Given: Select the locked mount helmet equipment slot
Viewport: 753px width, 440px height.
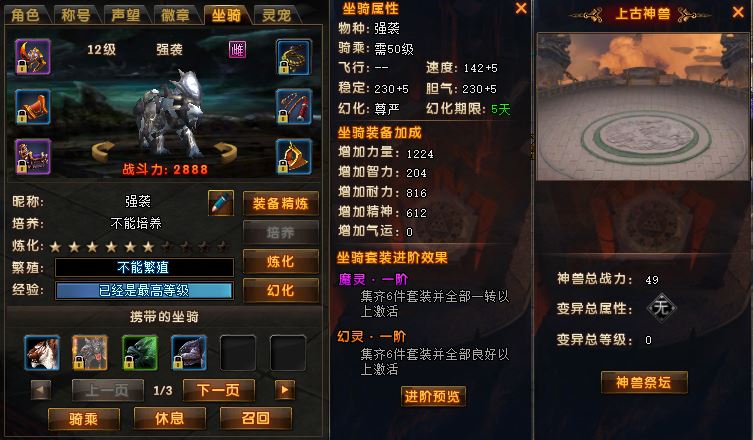Looking at the screenshot, I should [x=33, y=57].
